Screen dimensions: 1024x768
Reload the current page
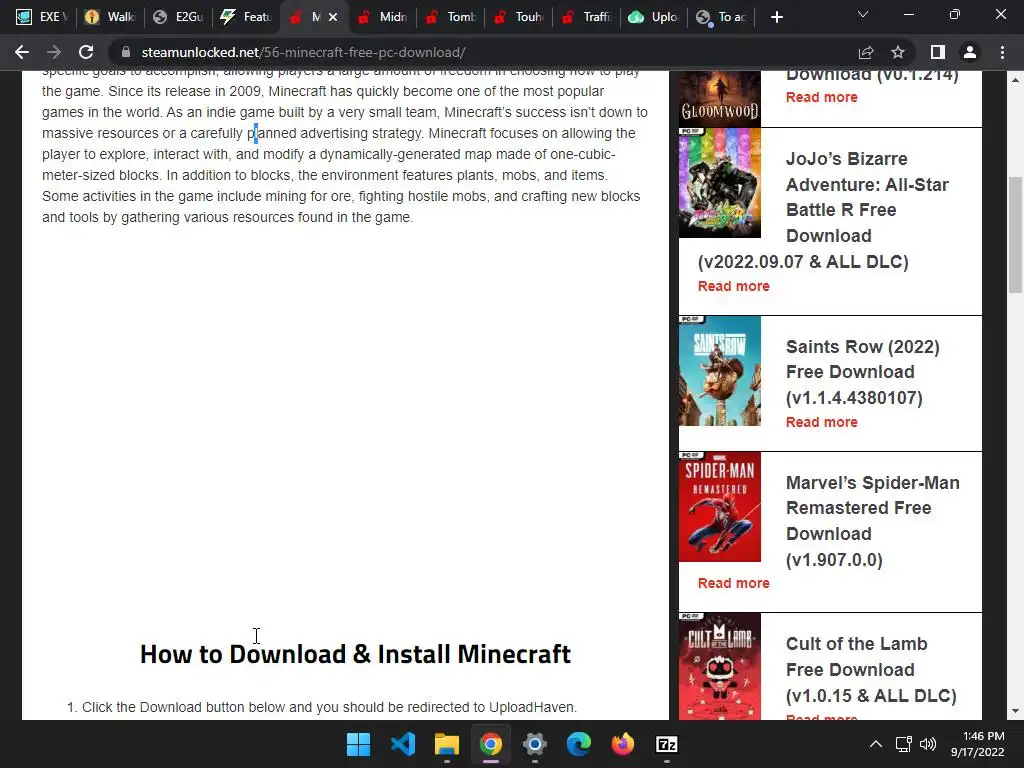click(x=86, y=52)
